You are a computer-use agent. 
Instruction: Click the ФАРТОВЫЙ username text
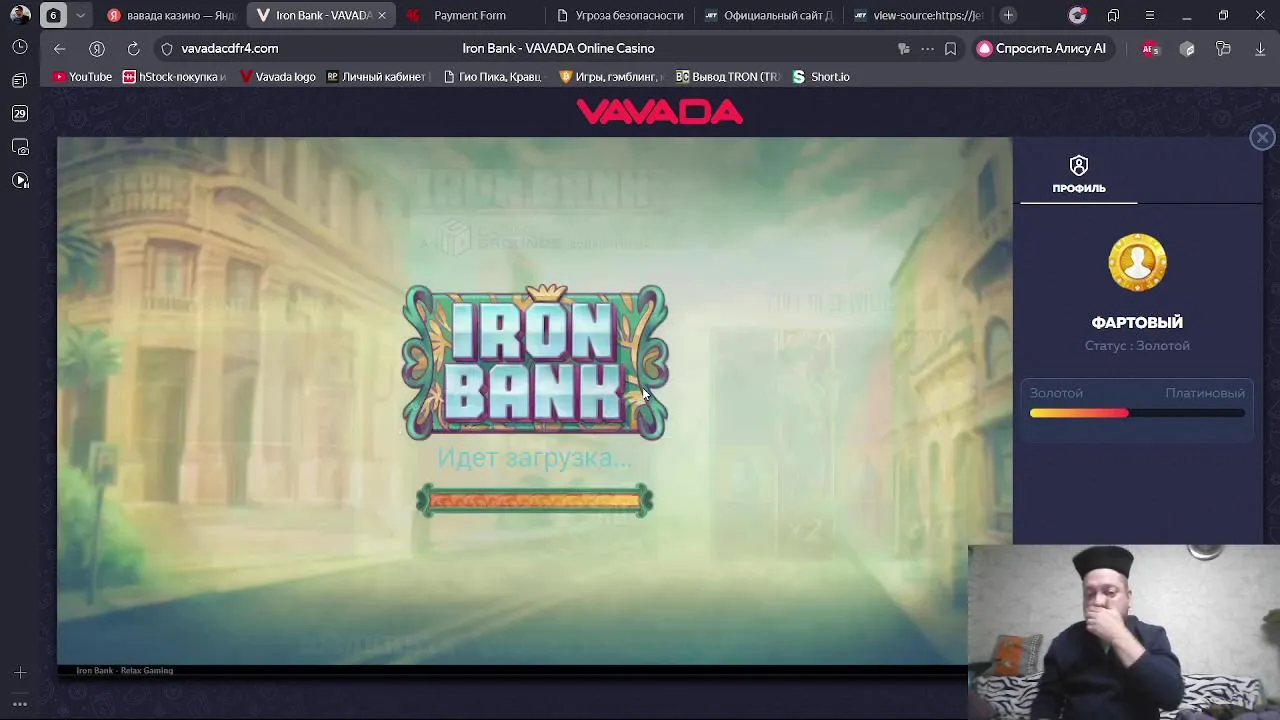click(1137, 322)
